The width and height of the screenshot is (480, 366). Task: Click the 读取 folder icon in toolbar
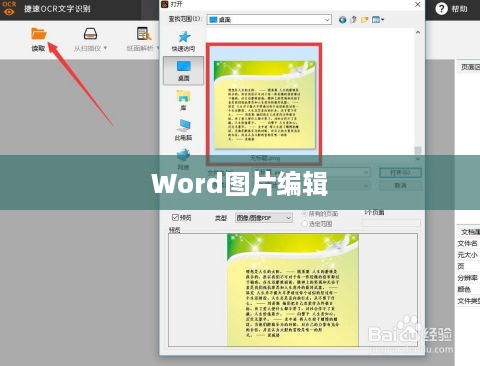39,34
